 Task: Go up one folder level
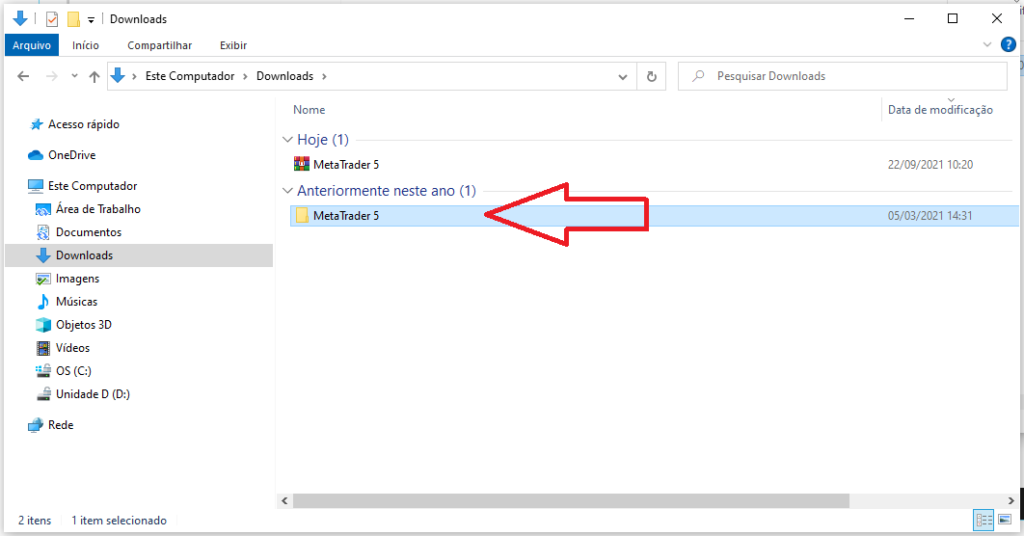(94, 76)
